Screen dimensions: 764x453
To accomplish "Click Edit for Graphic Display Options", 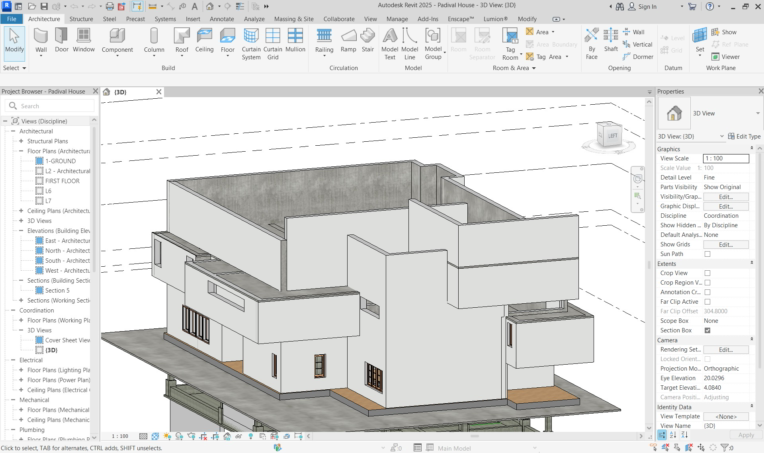I will (726, 206).
